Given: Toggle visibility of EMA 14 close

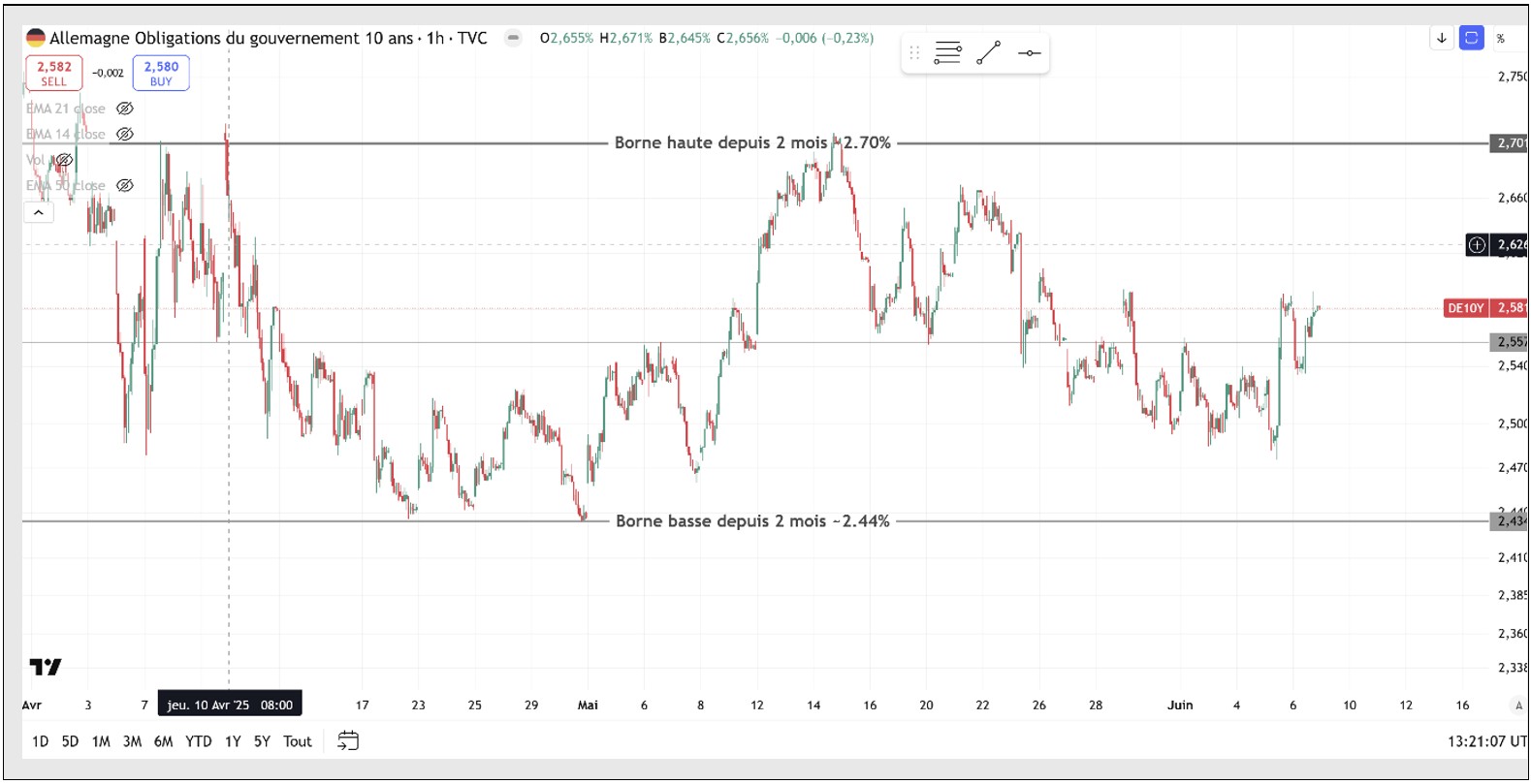Looking at the screenshot, I should (x=125, y=134).
